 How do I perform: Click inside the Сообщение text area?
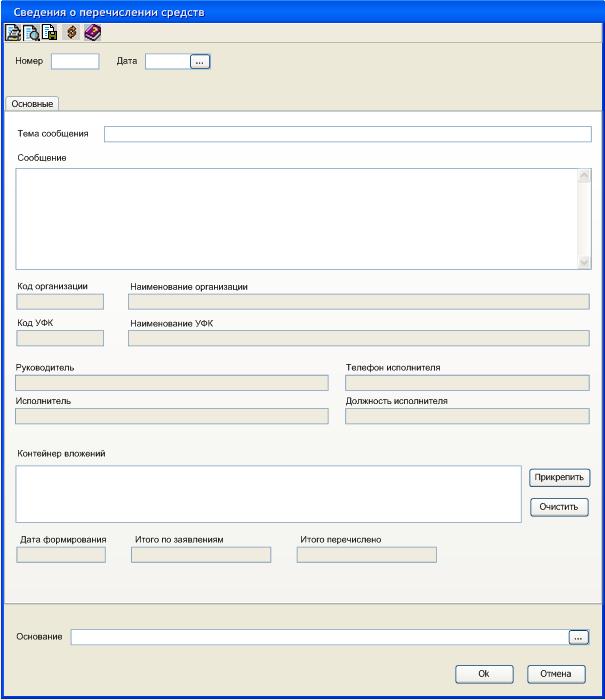click(x=296, y=219)
